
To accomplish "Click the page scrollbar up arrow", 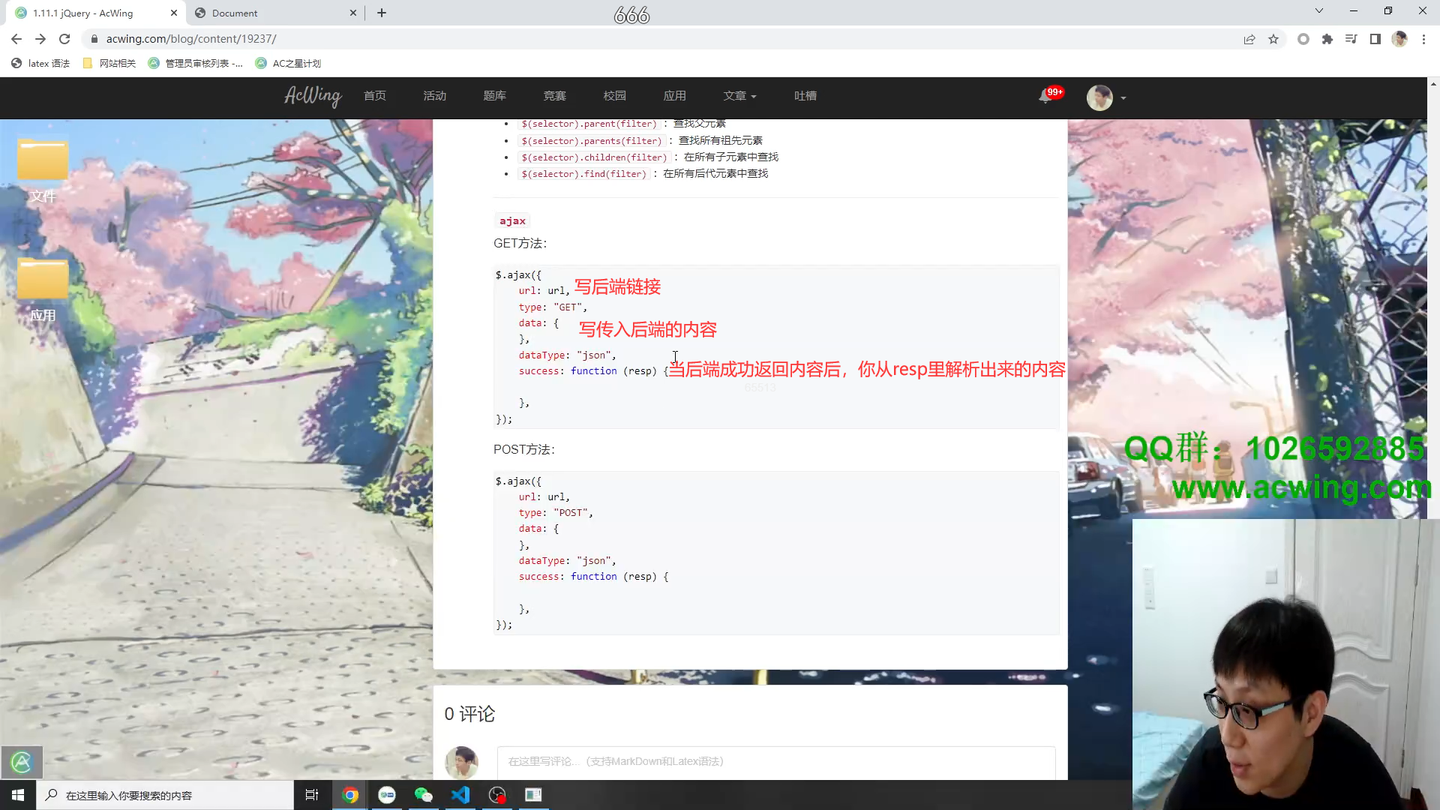I will pyautogui.click(x=1432, y=84).
